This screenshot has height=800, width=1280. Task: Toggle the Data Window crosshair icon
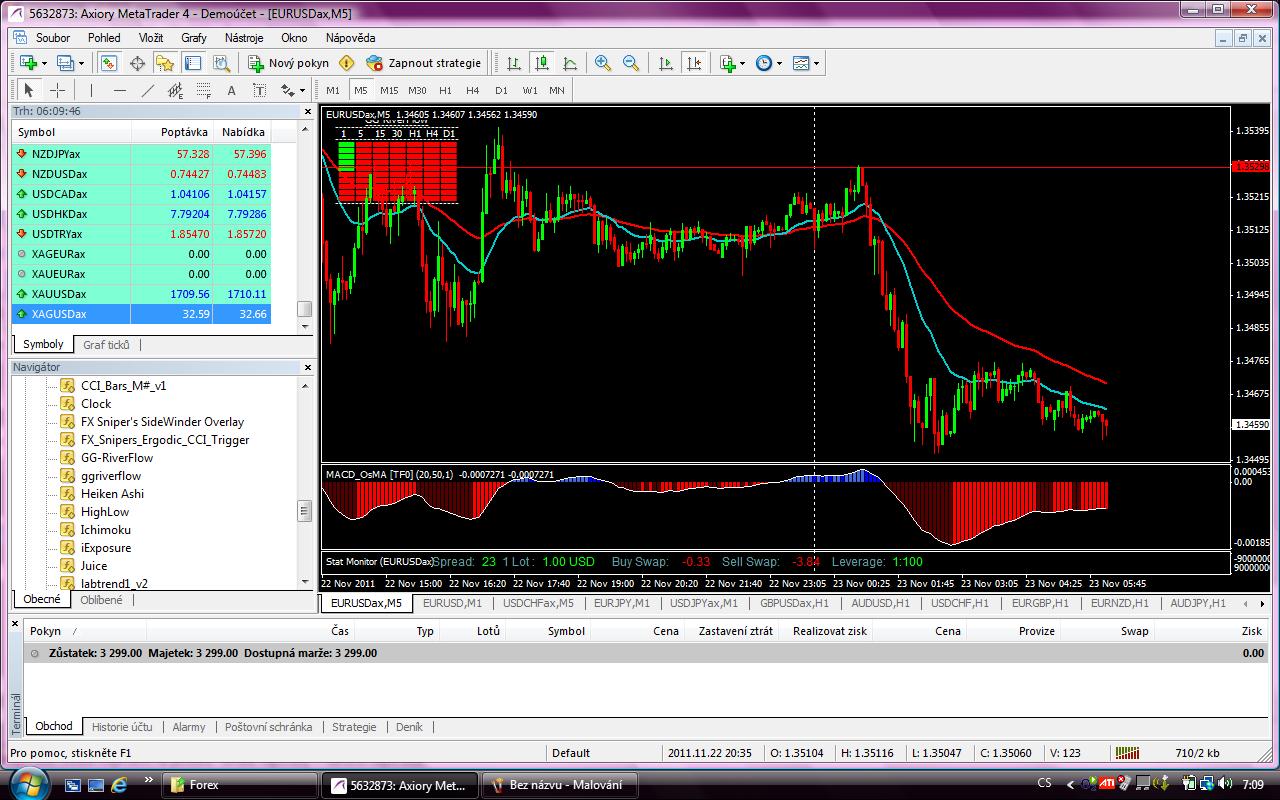coord(137,63)
